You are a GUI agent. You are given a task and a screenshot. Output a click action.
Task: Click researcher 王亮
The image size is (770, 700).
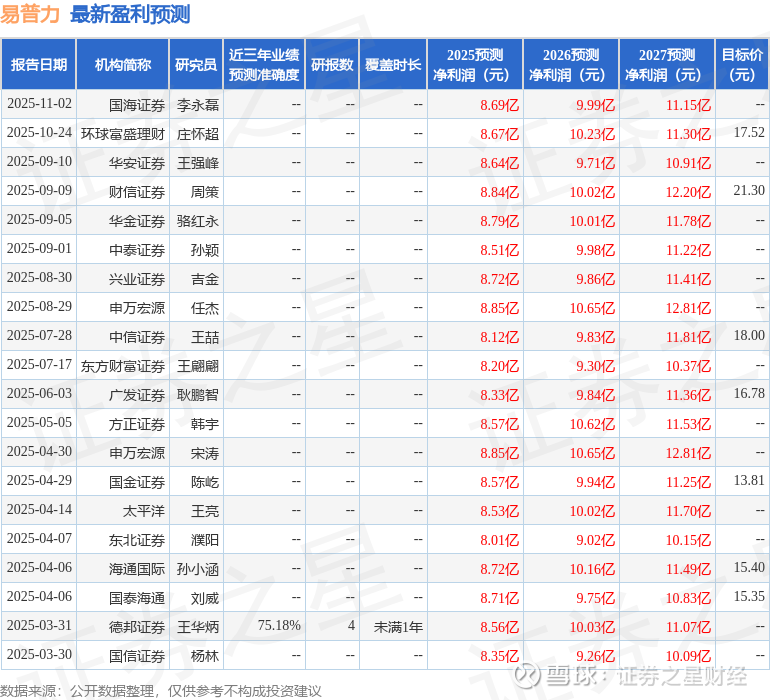(x=205, y=511)
